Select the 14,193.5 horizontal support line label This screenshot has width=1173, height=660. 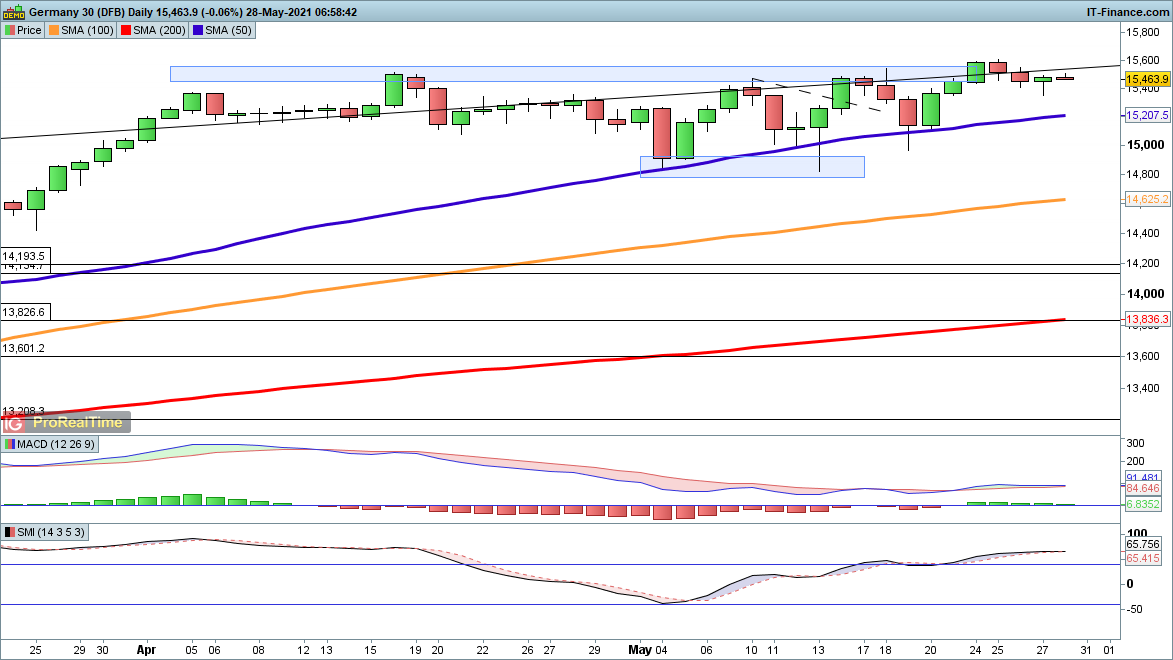click(x=24, y=256)
